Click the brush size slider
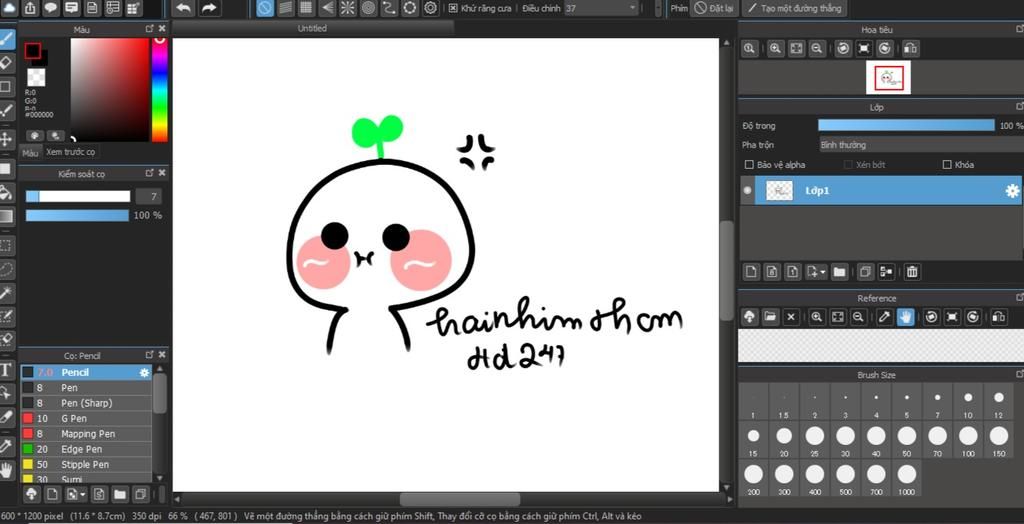Image resolution: width=1024 pixels, height=524 pixels. tap(78, 197)
